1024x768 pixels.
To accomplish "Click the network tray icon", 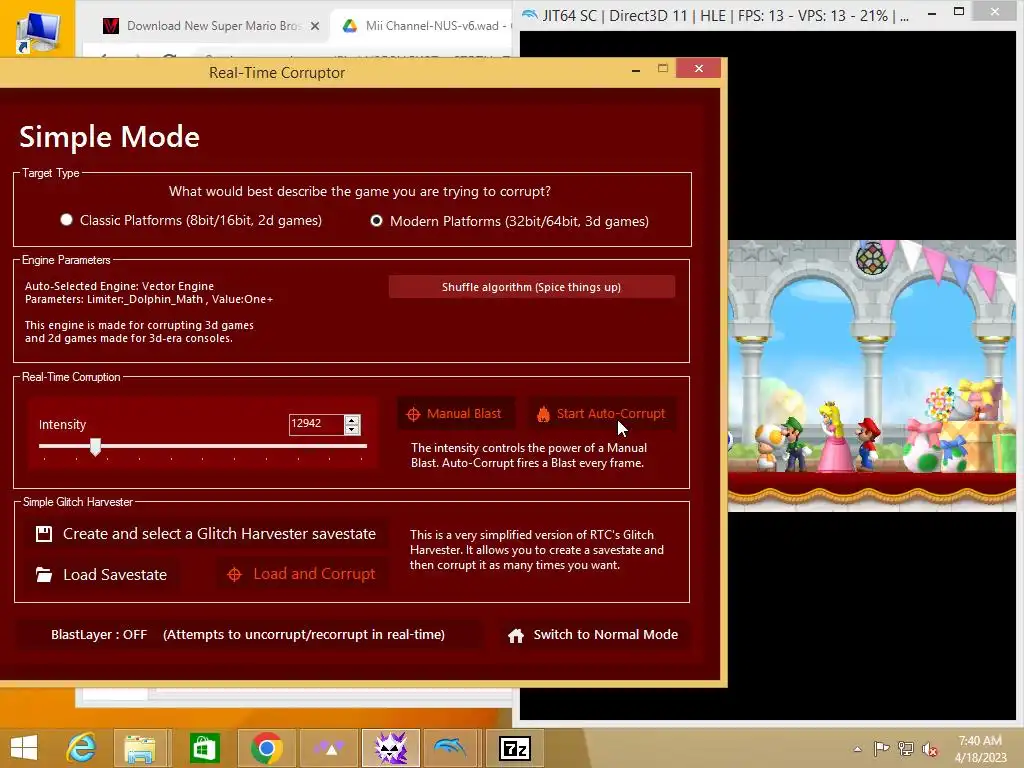I will 906,749.
